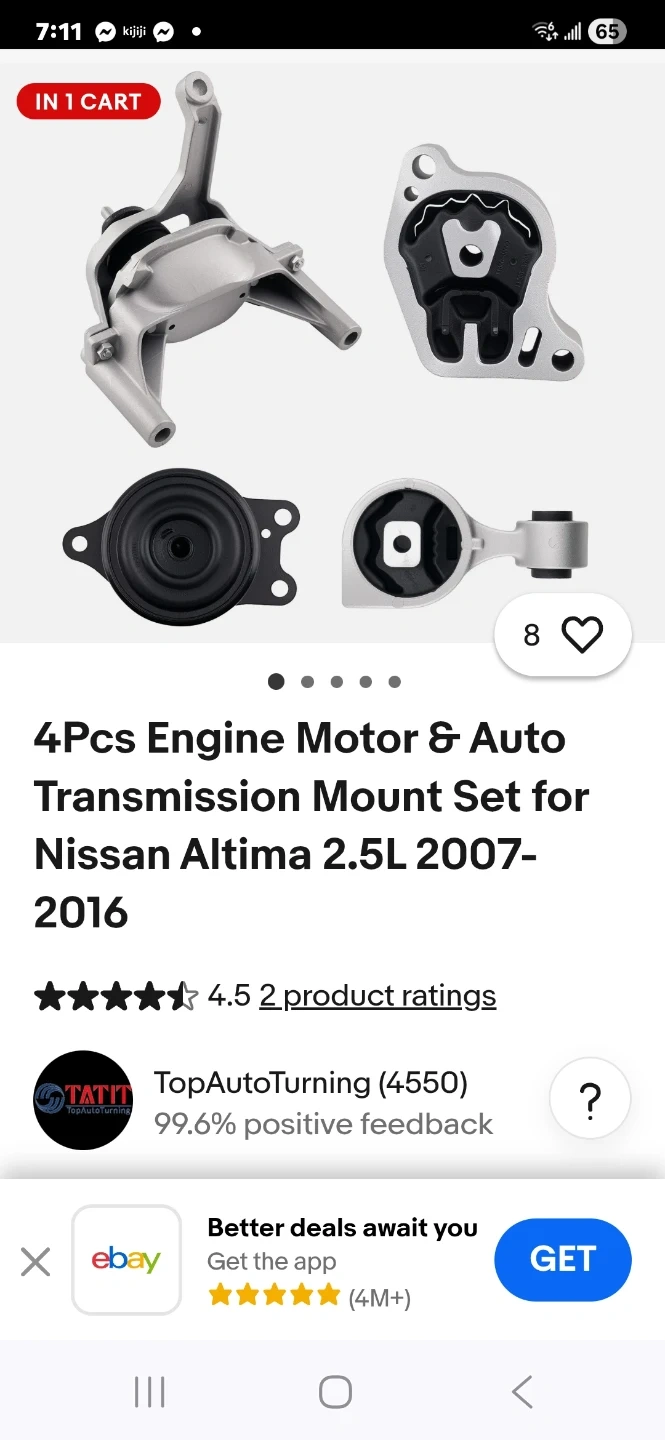The image size is (665, 1440).
Task: Select the second image carousel dot
Action: pos(307,682)
